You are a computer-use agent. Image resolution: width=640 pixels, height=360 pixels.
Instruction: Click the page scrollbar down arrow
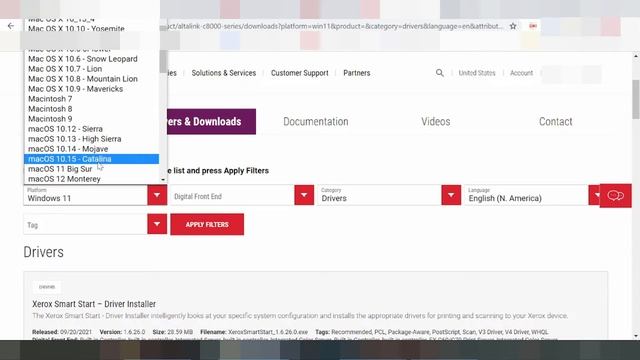(x=636, y=336)
